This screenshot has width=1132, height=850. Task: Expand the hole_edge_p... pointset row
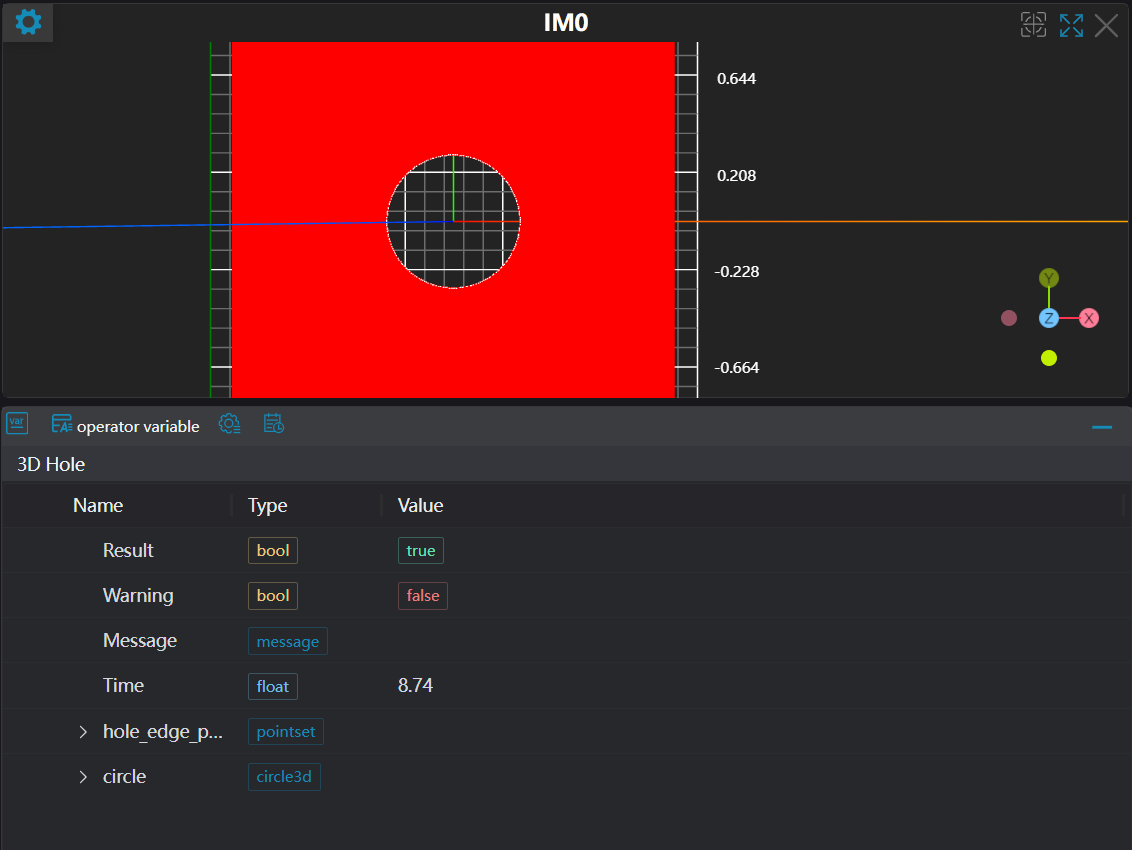[83, 732]
